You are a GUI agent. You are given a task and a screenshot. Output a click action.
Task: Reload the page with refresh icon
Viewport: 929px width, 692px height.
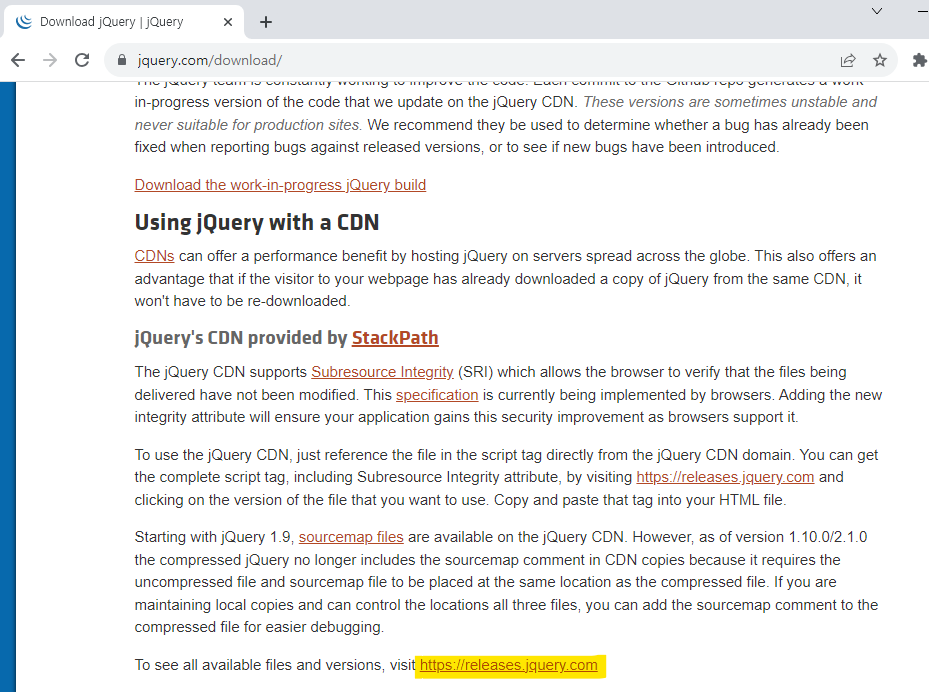[82, 60]
